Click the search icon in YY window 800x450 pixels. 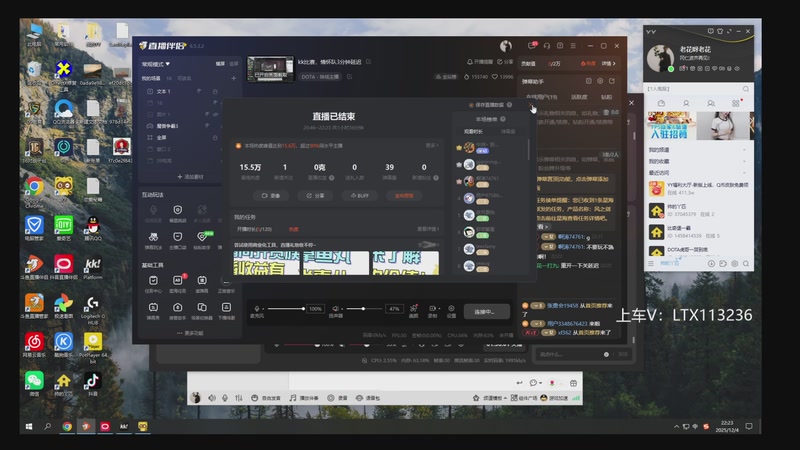tap(745, 89)
